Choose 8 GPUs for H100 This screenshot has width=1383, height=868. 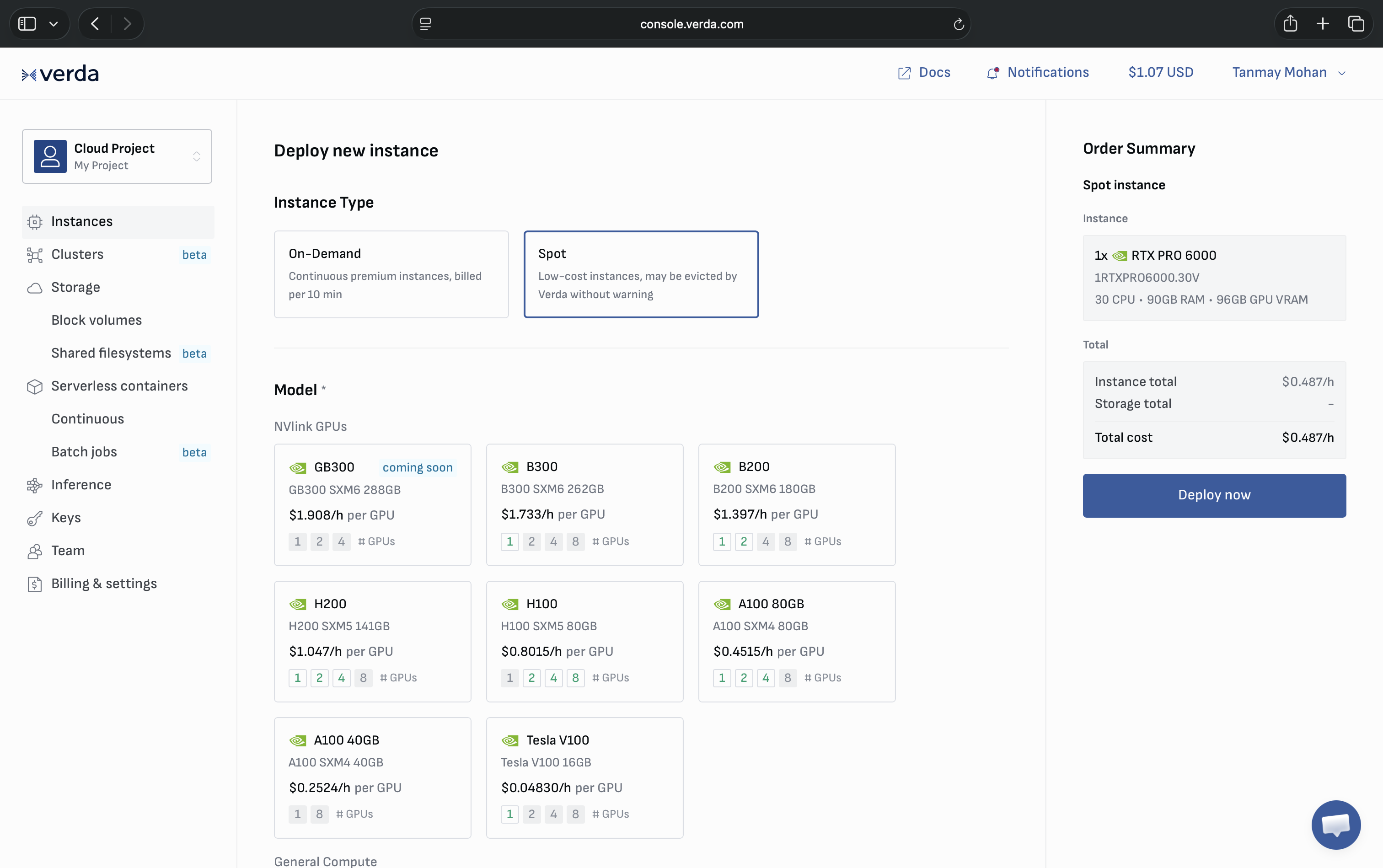click(x=575, y=678)
